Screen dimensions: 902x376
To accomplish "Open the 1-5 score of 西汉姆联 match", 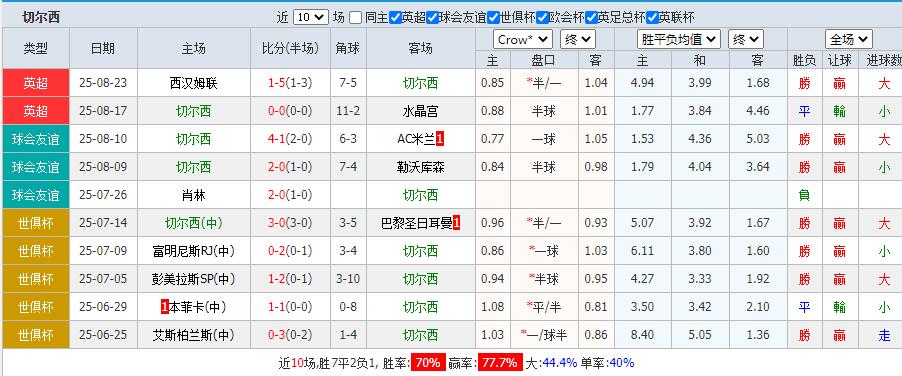I will pos(278,83).
